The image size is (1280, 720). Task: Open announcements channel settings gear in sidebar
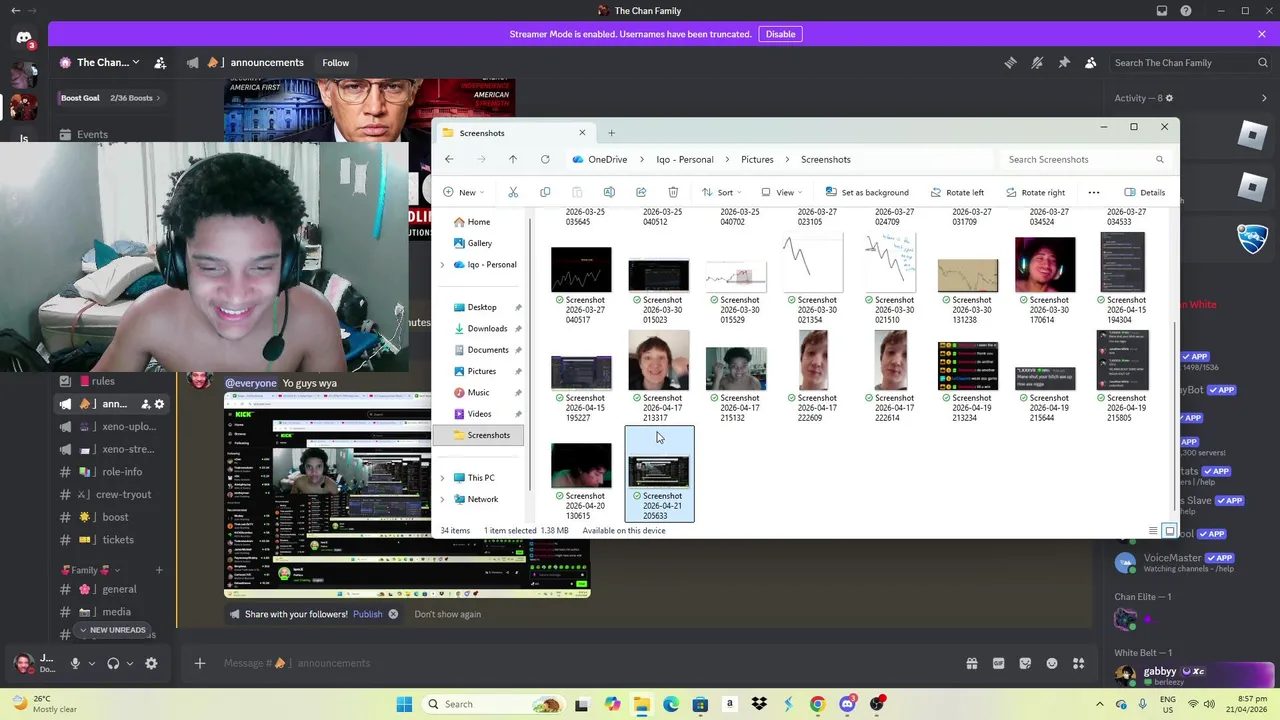point(159,404)
